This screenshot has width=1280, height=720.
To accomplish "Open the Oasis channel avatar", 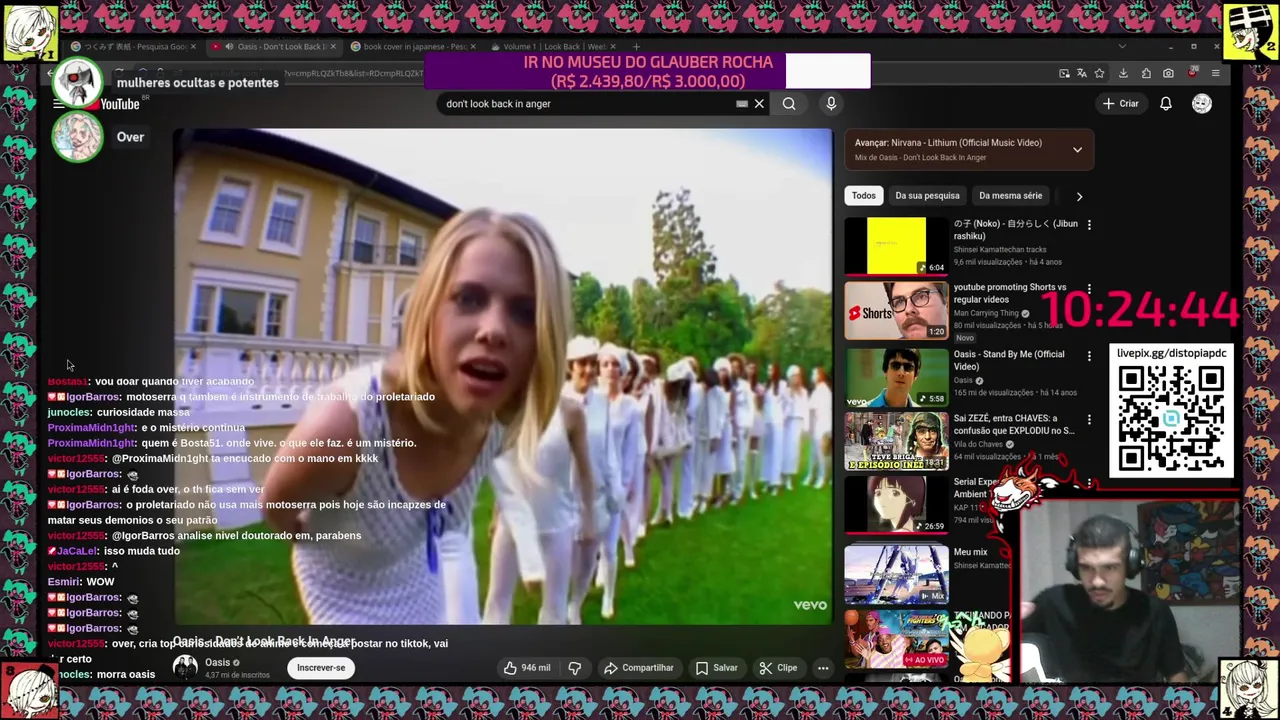I will [185, 668].
